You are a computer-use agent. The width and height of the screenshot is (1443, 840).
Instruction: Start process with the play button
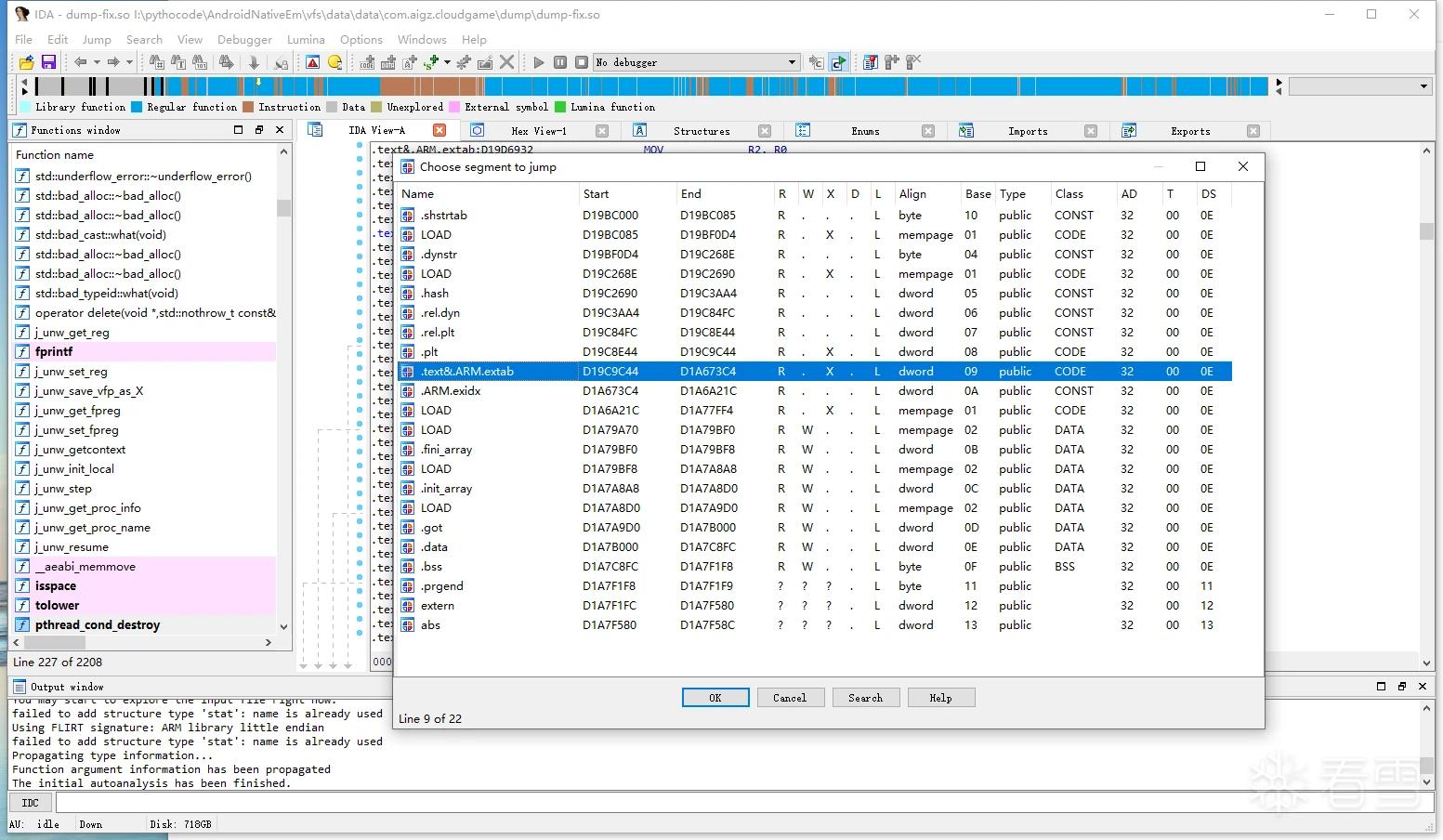[539, 62]
